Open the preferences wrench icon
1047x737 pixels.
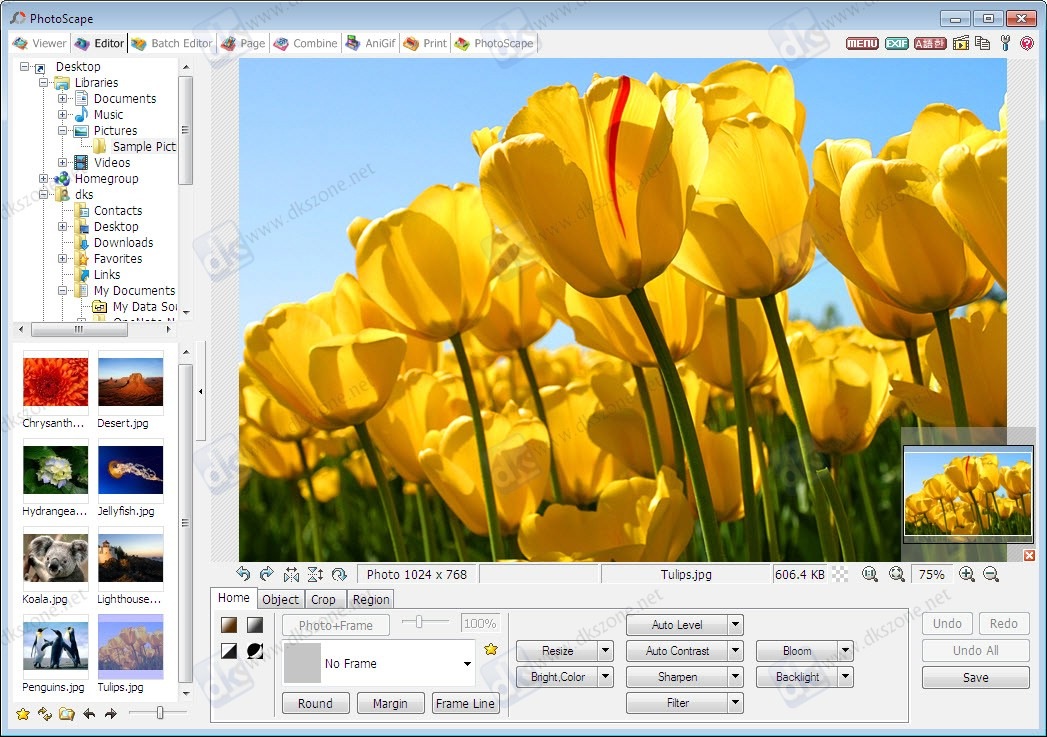(1005, 43)
